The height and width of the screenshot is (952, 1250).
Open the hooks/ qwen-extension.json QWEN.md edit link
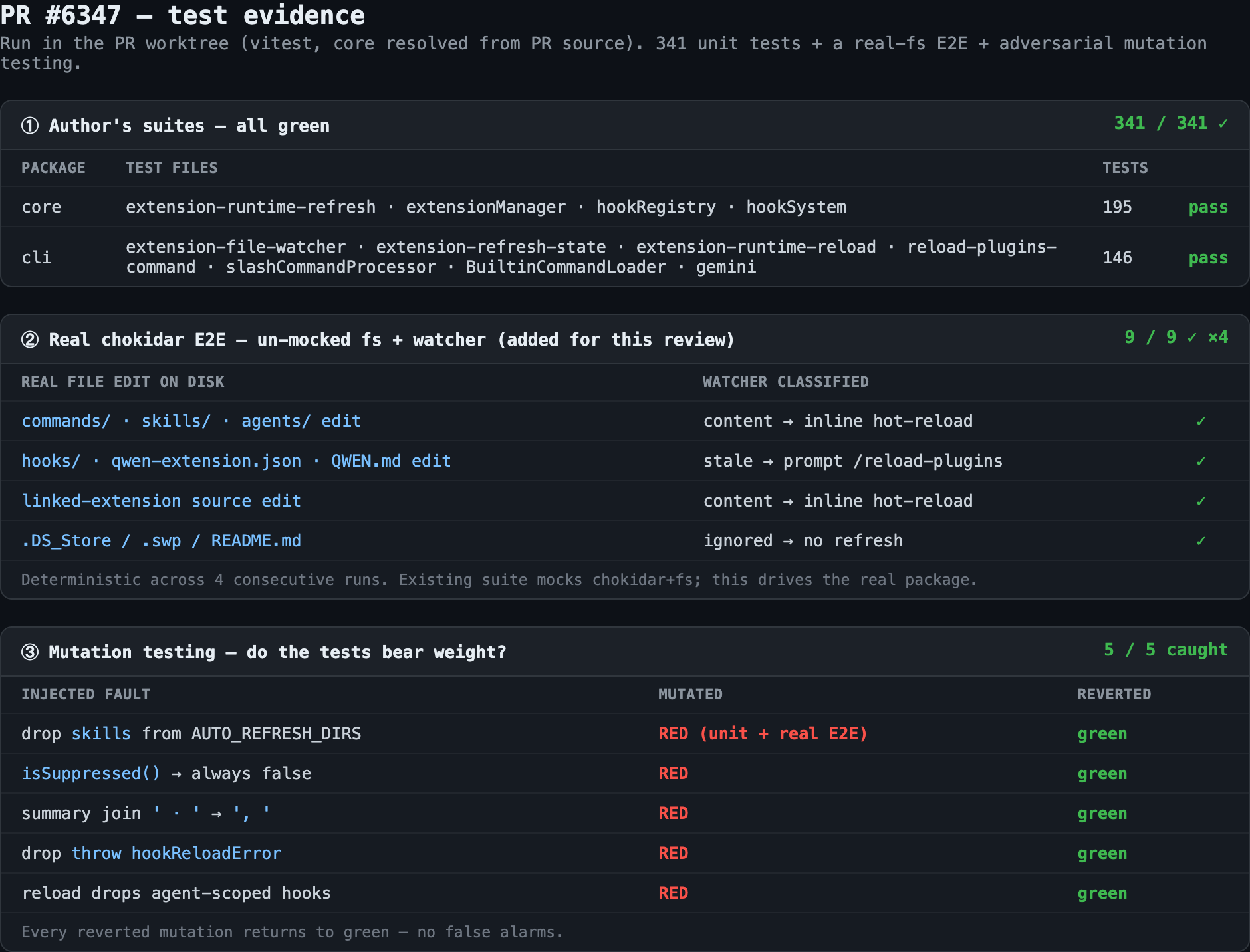click(x=236, y=461)
